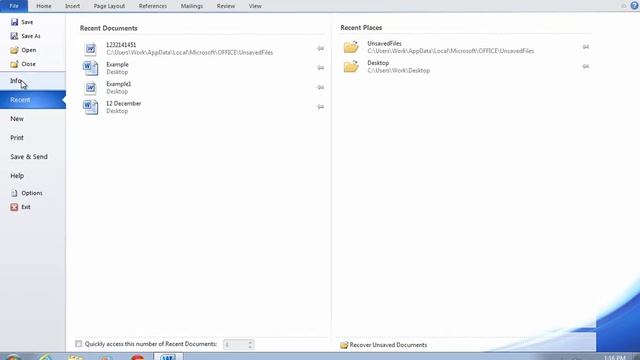Click the red Exit icon
The image size is (640, 360).
14,207
